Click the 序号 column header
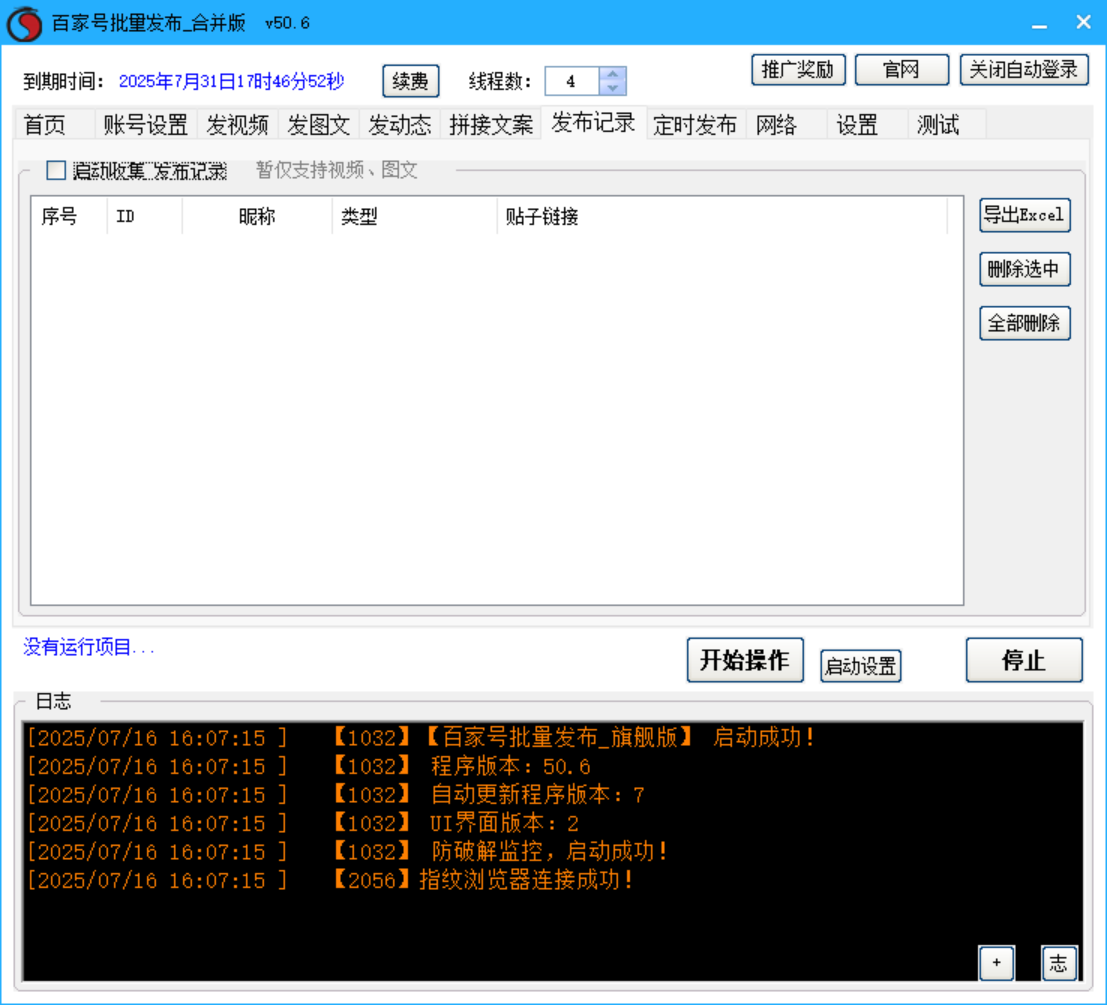 (68, 216)
